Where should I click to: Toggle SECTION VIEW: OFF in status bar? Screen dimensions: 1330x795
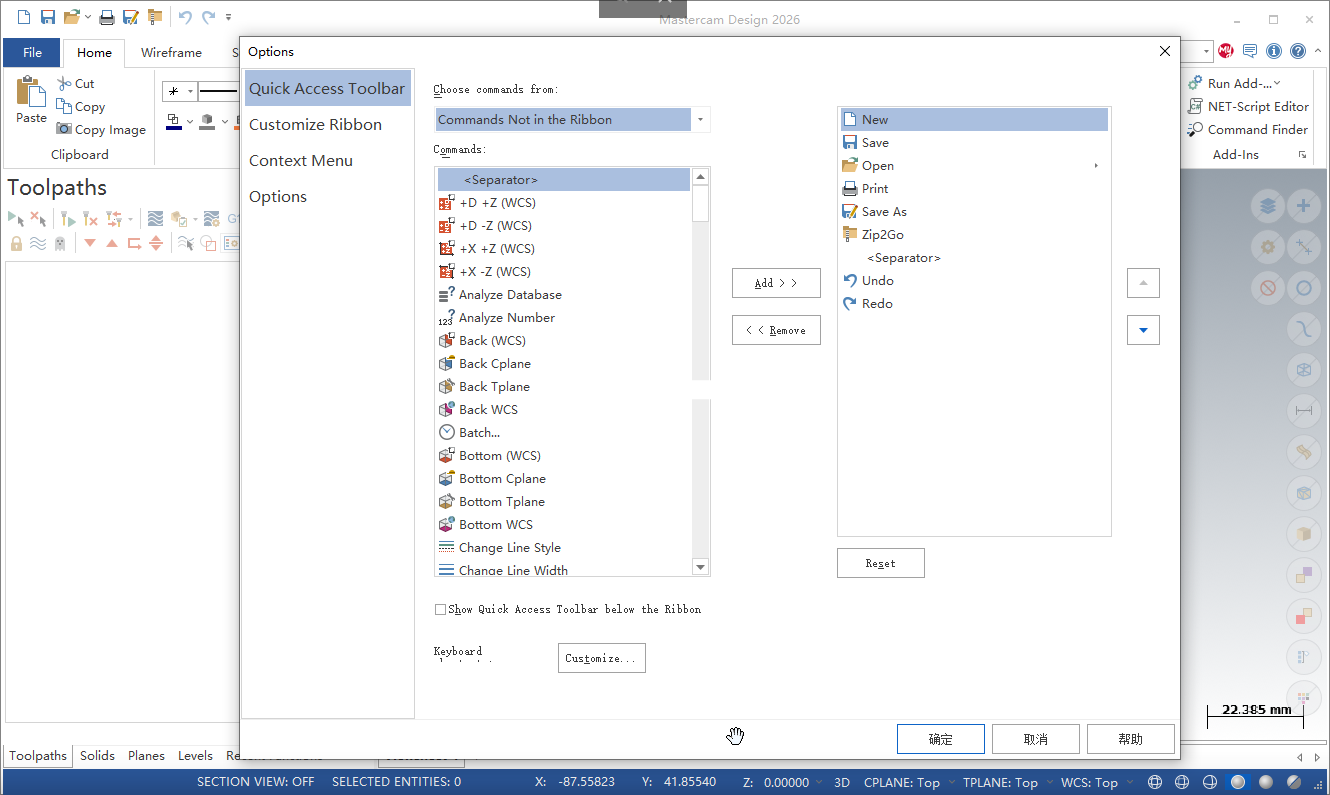[x=255, y=783]
